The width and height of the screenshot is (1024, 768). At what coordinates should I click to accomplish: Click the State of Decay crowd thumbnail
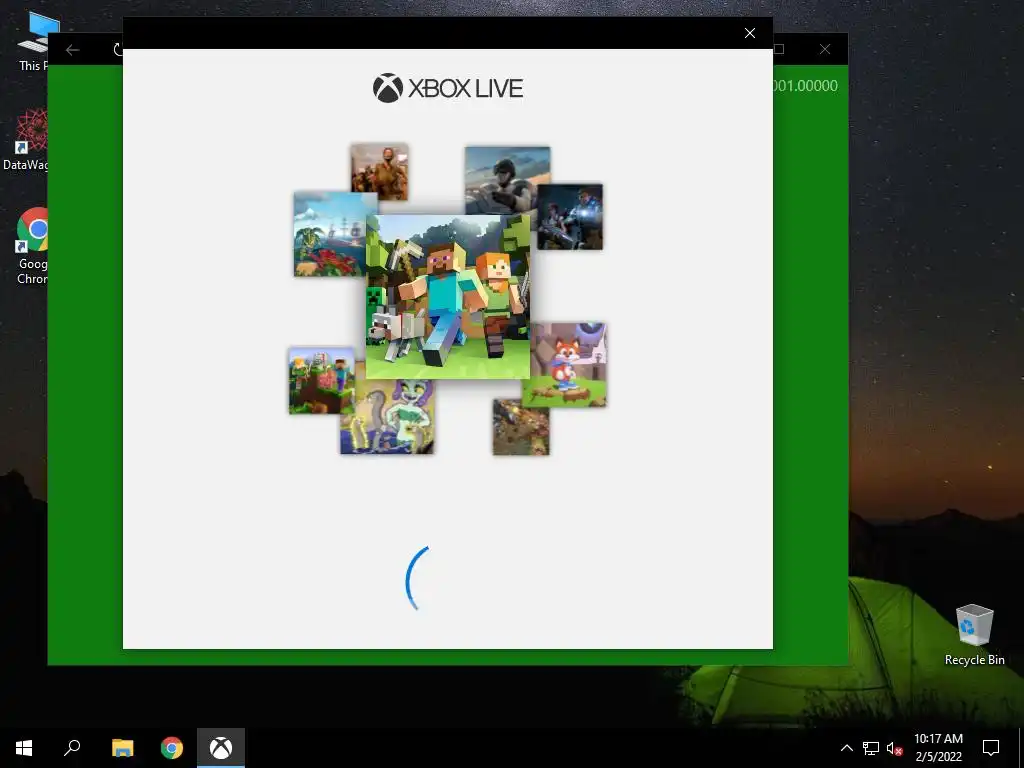click(x=379, y=172)
